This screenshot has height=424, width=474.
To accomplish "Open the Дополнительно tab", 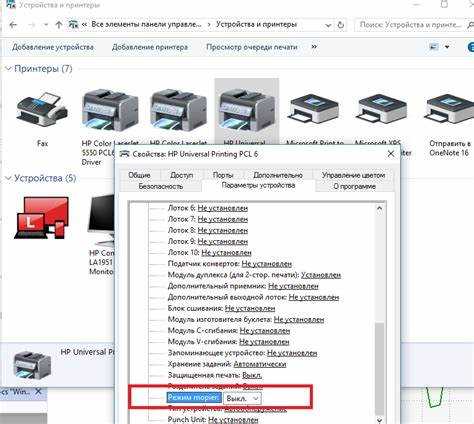I will [278, 175].
